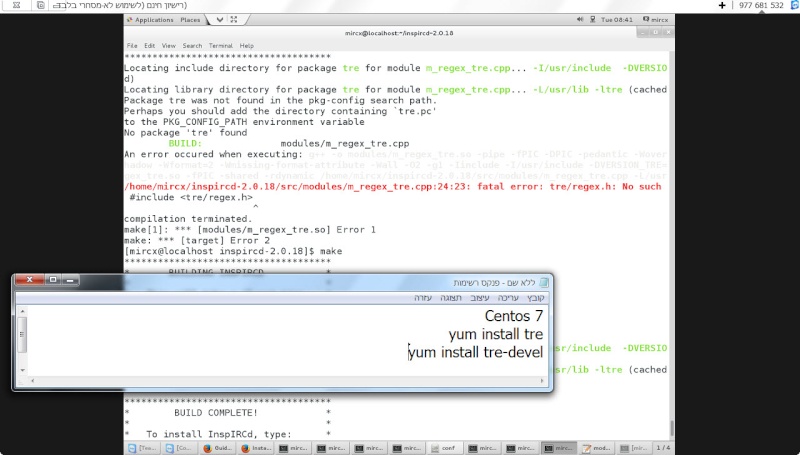Click Notepad vertical scrollbar down arrow
Screen dimensions: 800x455
[x=22, y=370]
